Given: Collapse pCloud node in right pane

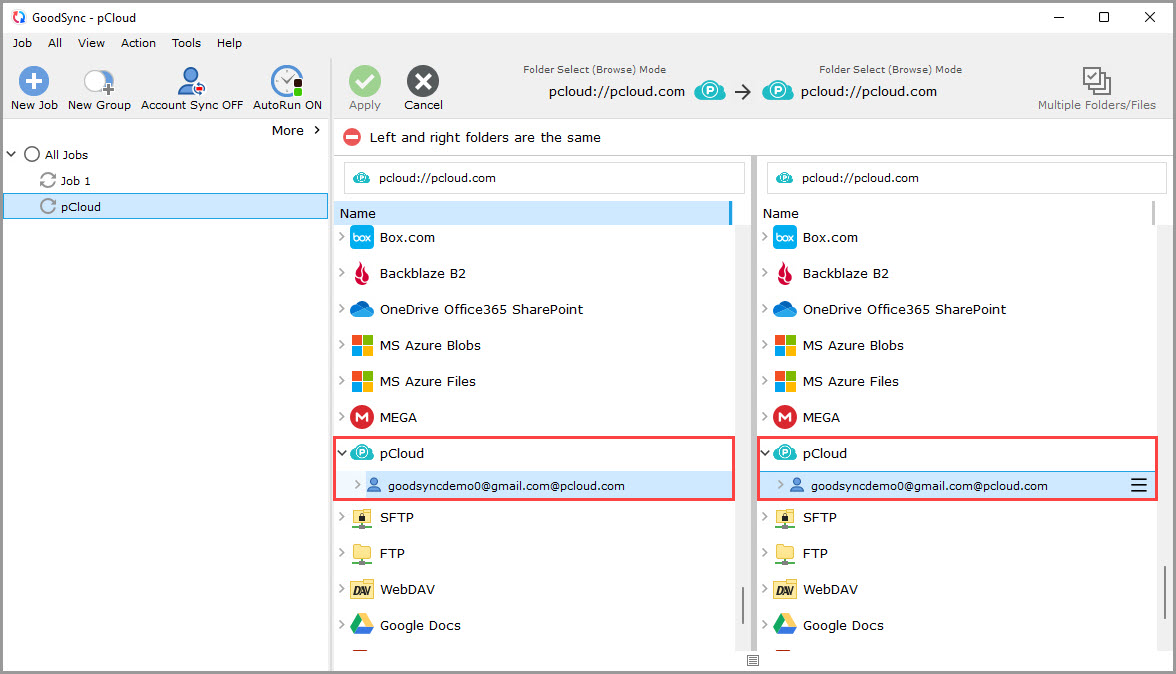Looking at the screenshot, I should pos(765,453).
